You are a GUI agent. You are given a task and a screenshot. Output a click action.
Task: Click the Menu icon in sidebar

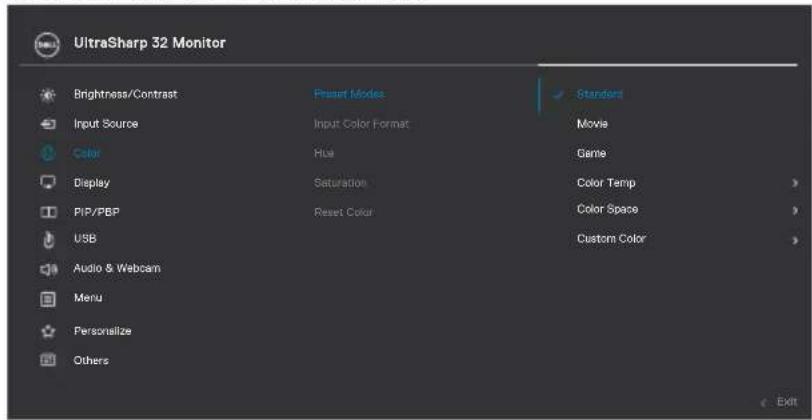47,299
